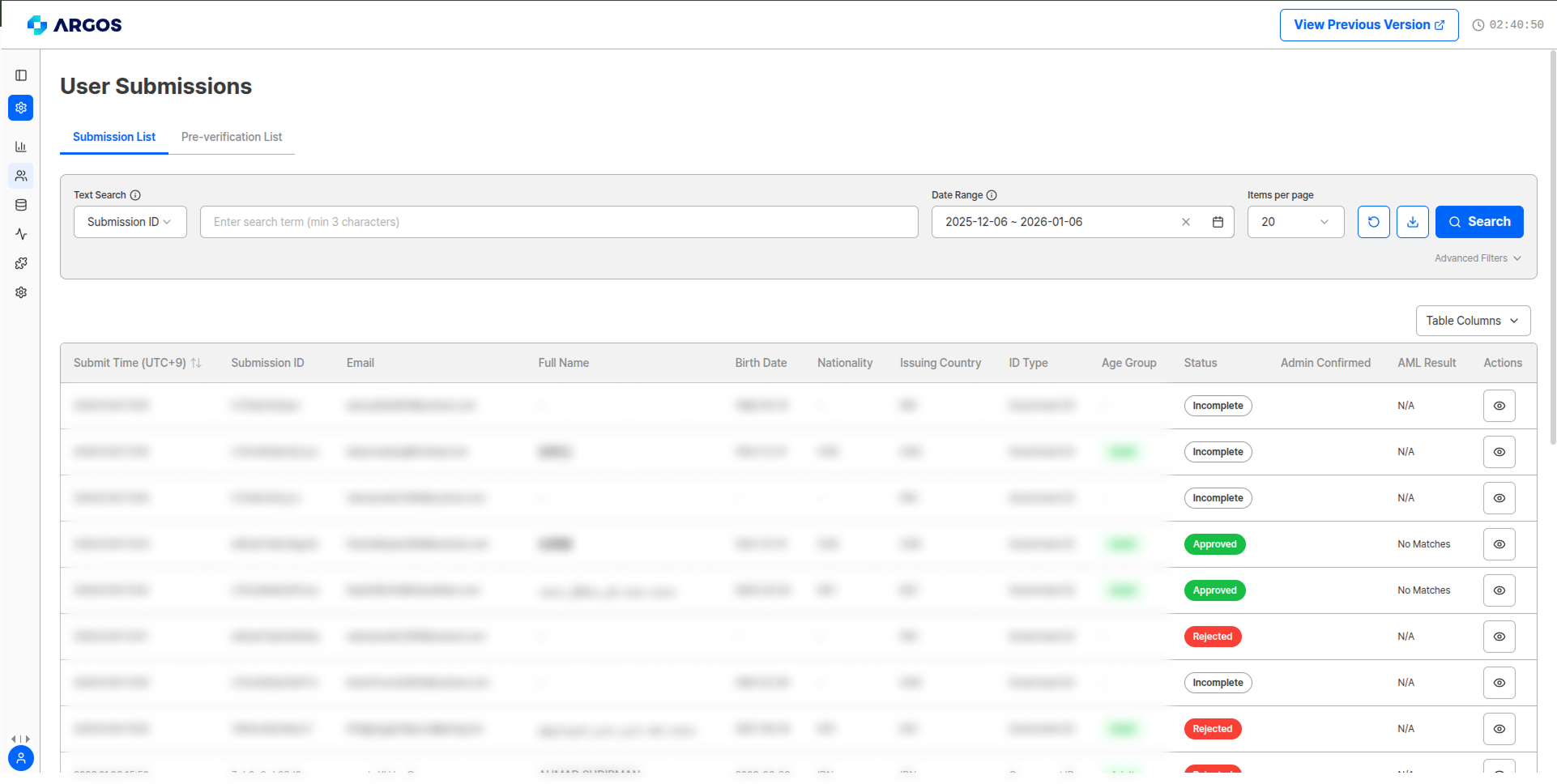Click the Search button
This screenshot has width=1557, height=784.
click(x=1479, y=221)
